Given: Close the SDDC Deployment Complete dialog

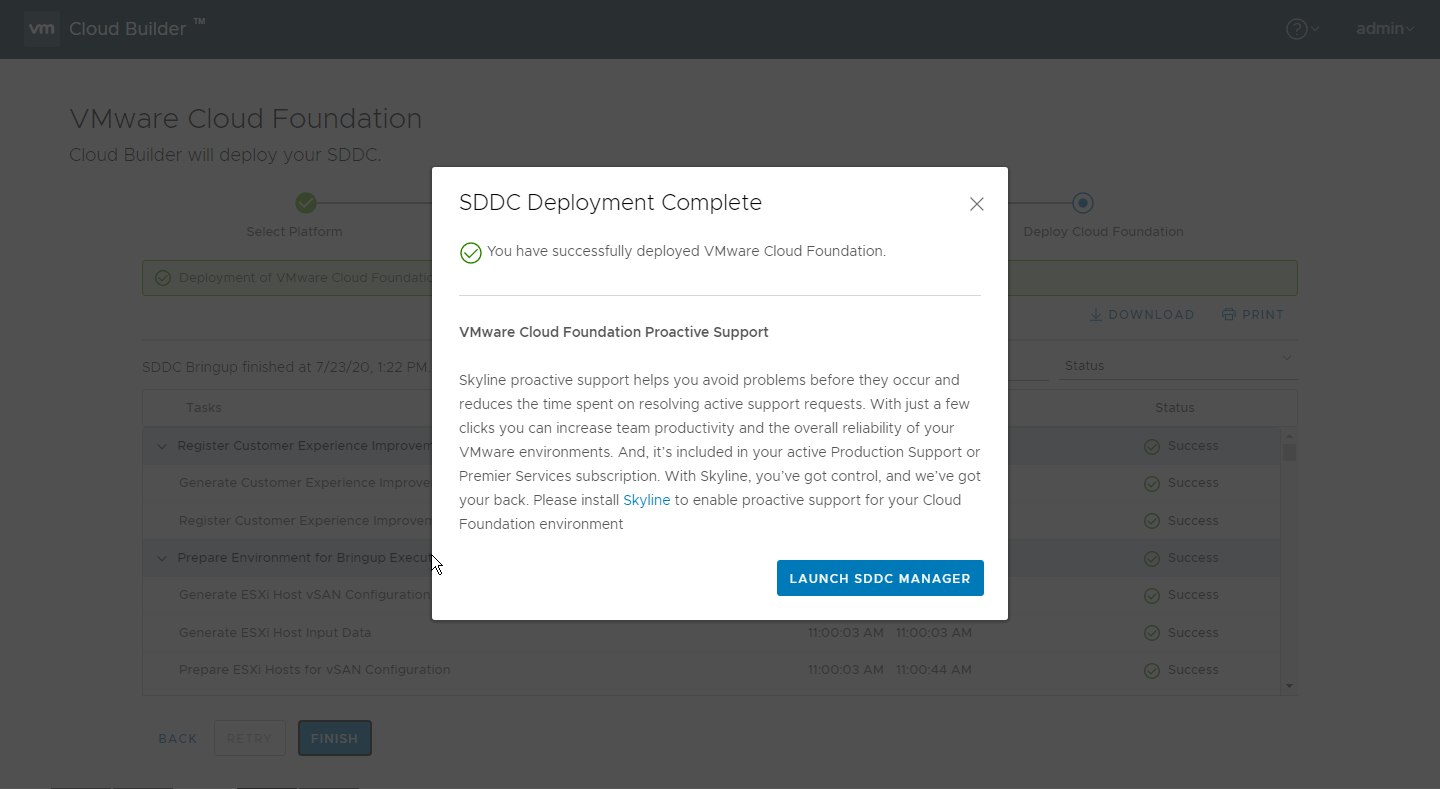Looking at the screenshot, I should (x=977, y=204).
